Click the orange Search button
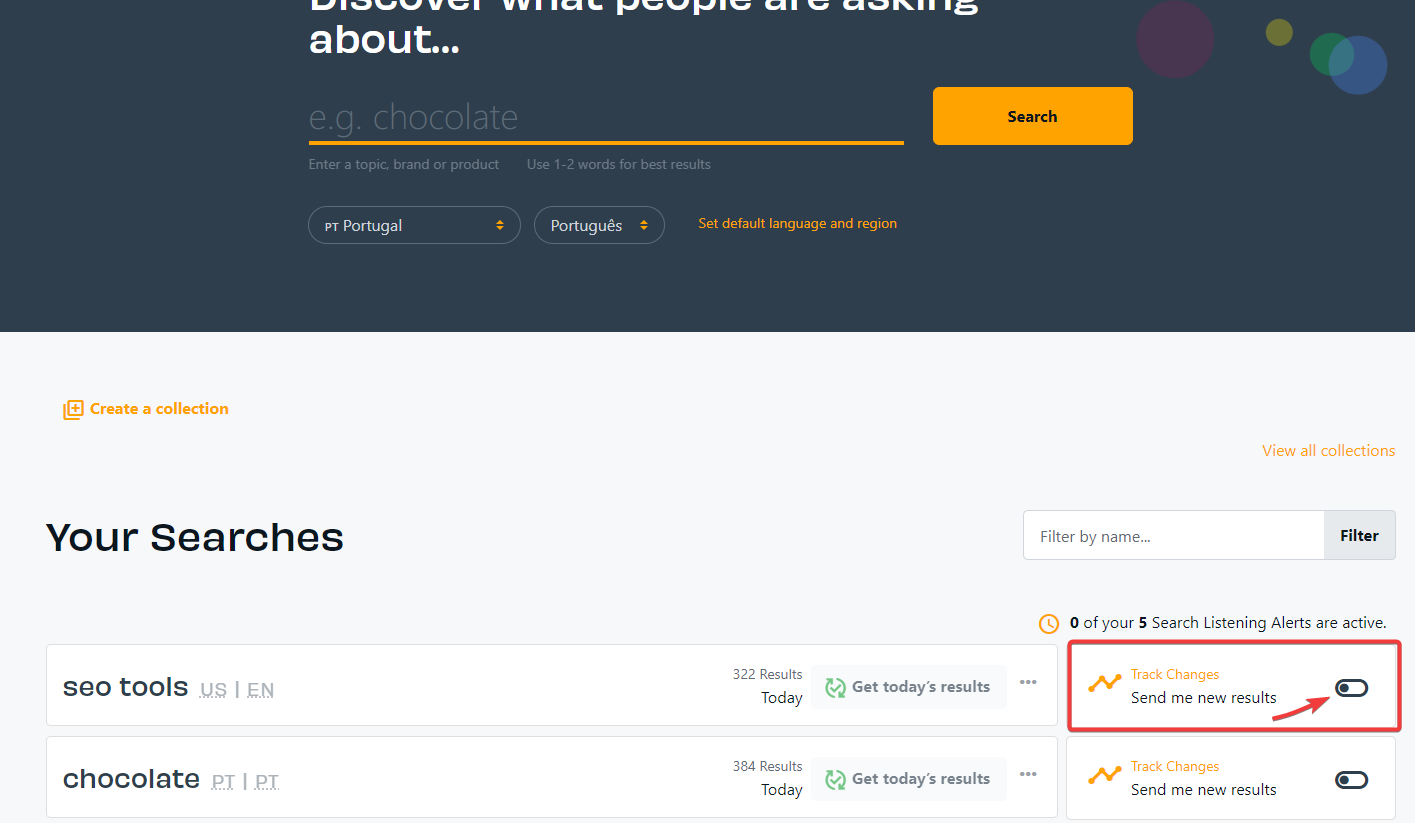The image size is (1415, 823). (1032, 116)
